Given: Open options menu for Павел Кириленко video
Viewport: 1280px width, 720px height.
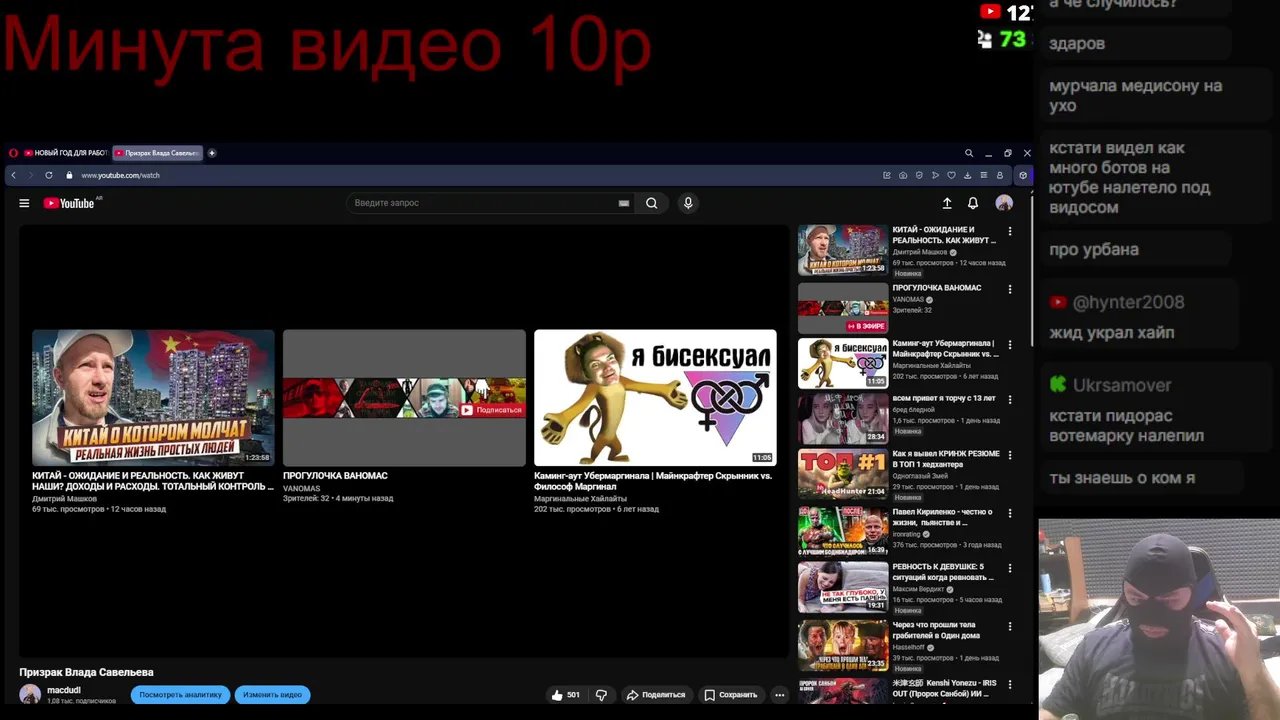Looking at the screenshot, I should 1010,512.
